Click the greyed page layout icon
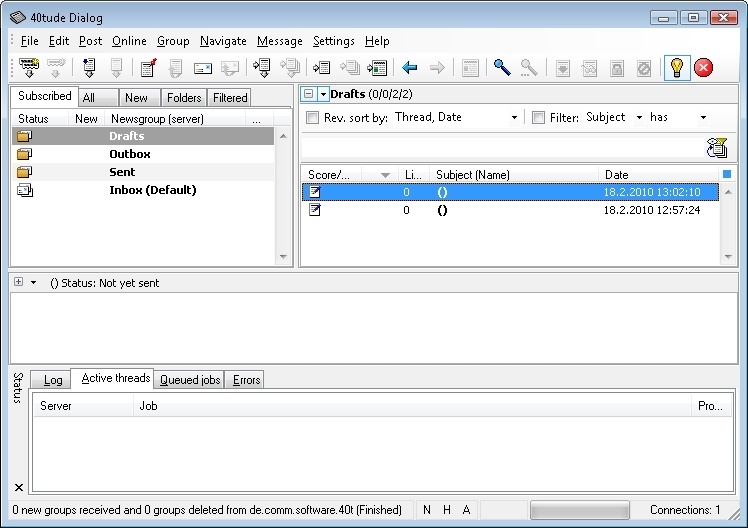Screen dimensions: 748x528 (470, 68)
